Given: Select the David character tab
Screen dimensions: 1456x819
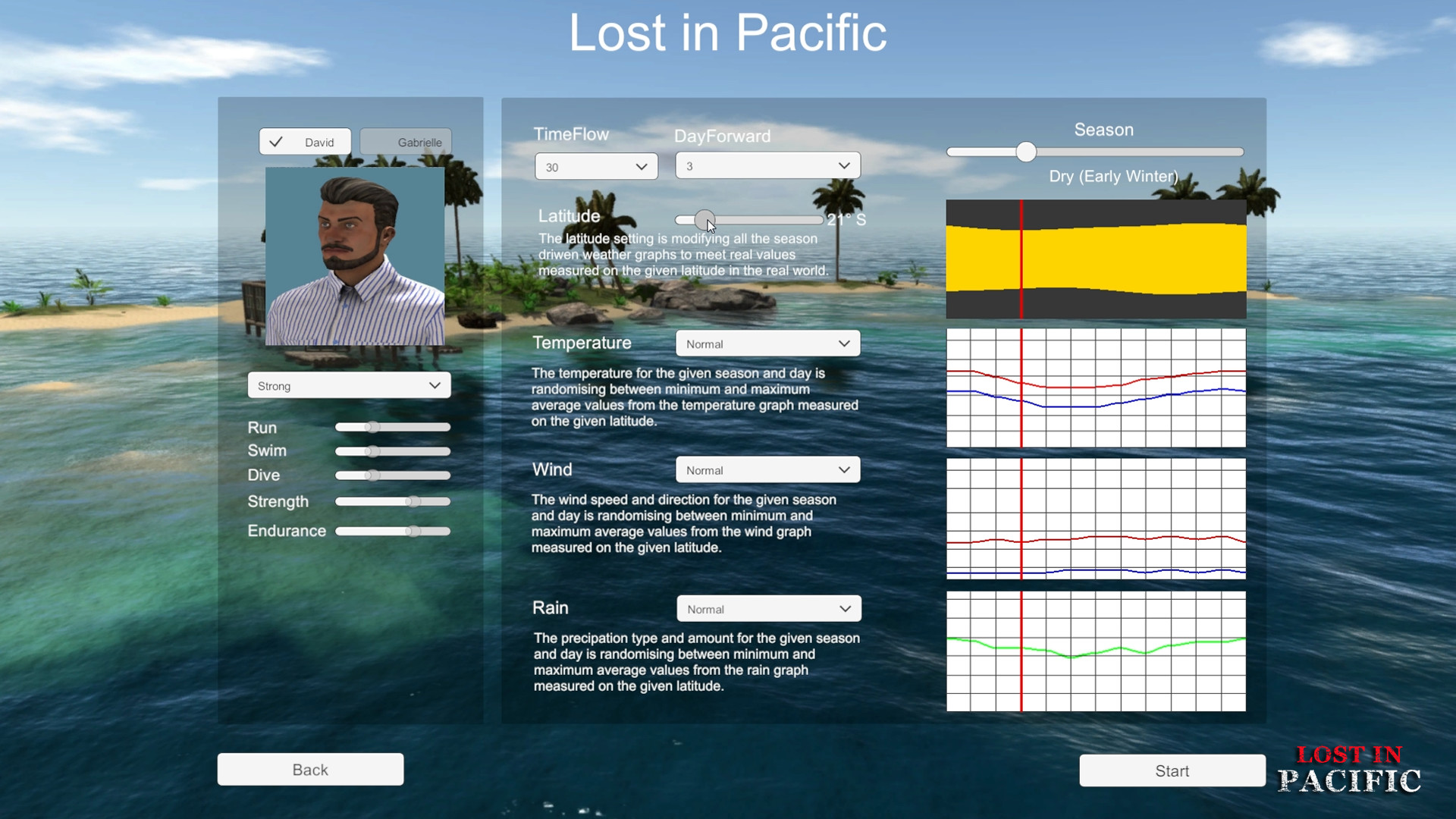Looking at the screenshot, I should (x=305, y=141).
